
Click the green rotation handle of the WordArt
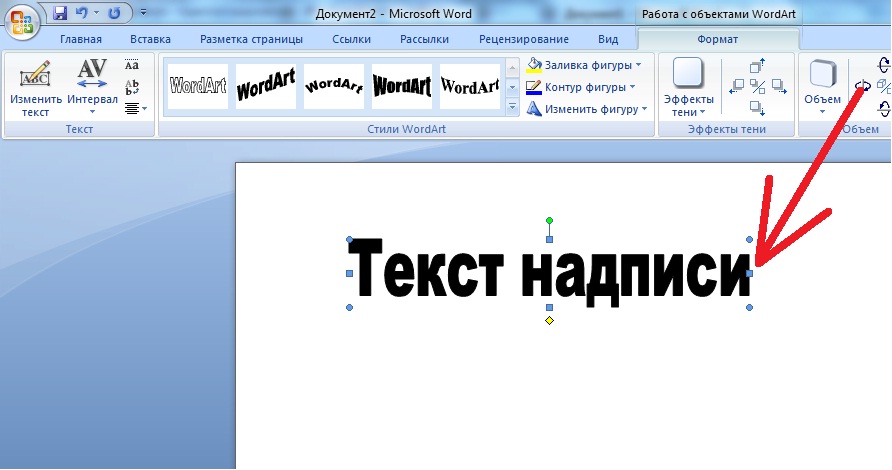[550, 220]
